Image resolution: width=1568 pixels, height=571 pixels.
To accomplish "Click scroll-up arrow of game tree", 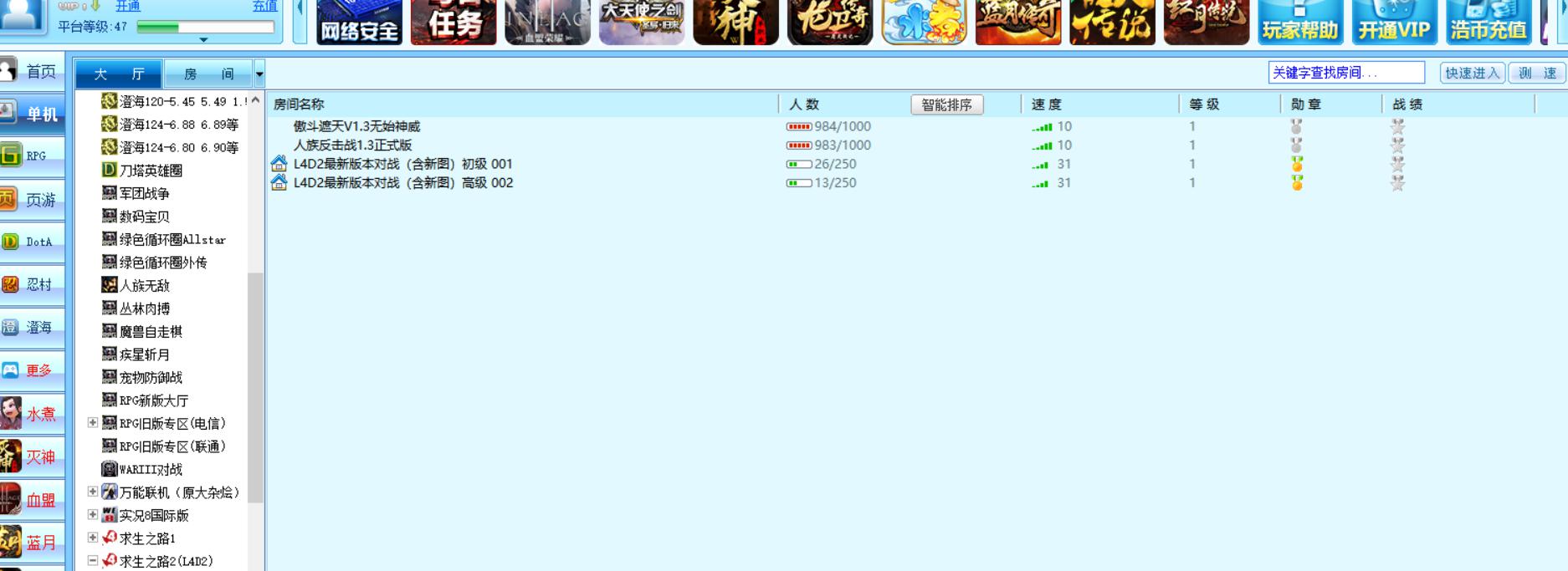I will click(256, 99).
